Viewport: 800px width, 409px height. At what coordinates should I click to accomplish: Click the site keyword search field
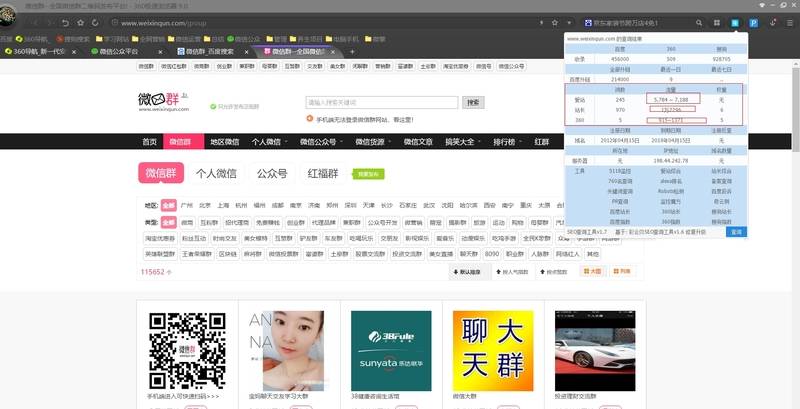382,103
